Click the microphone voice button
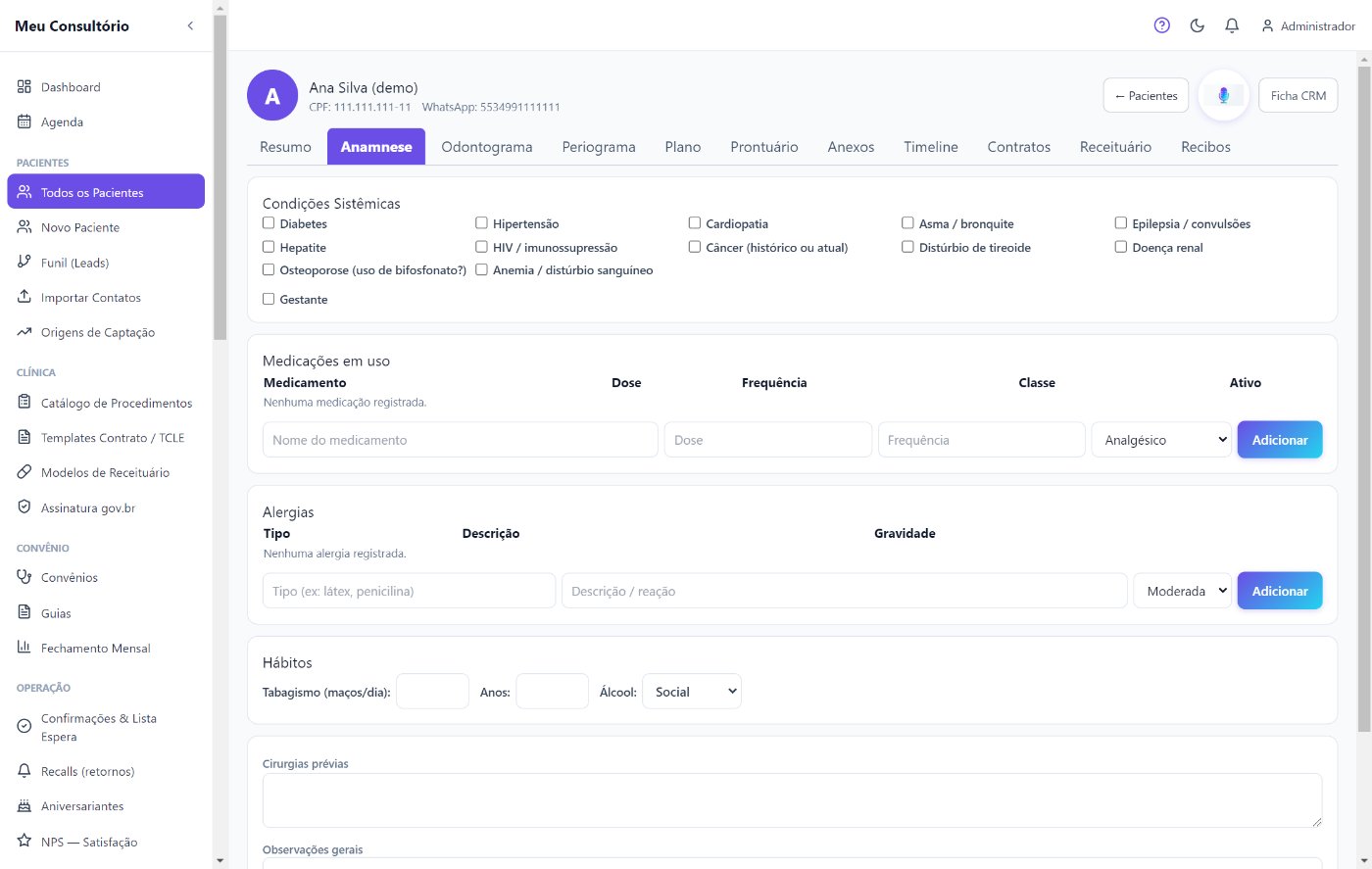The height and width of the screenshot is (869, 1372). (1224, 95)
